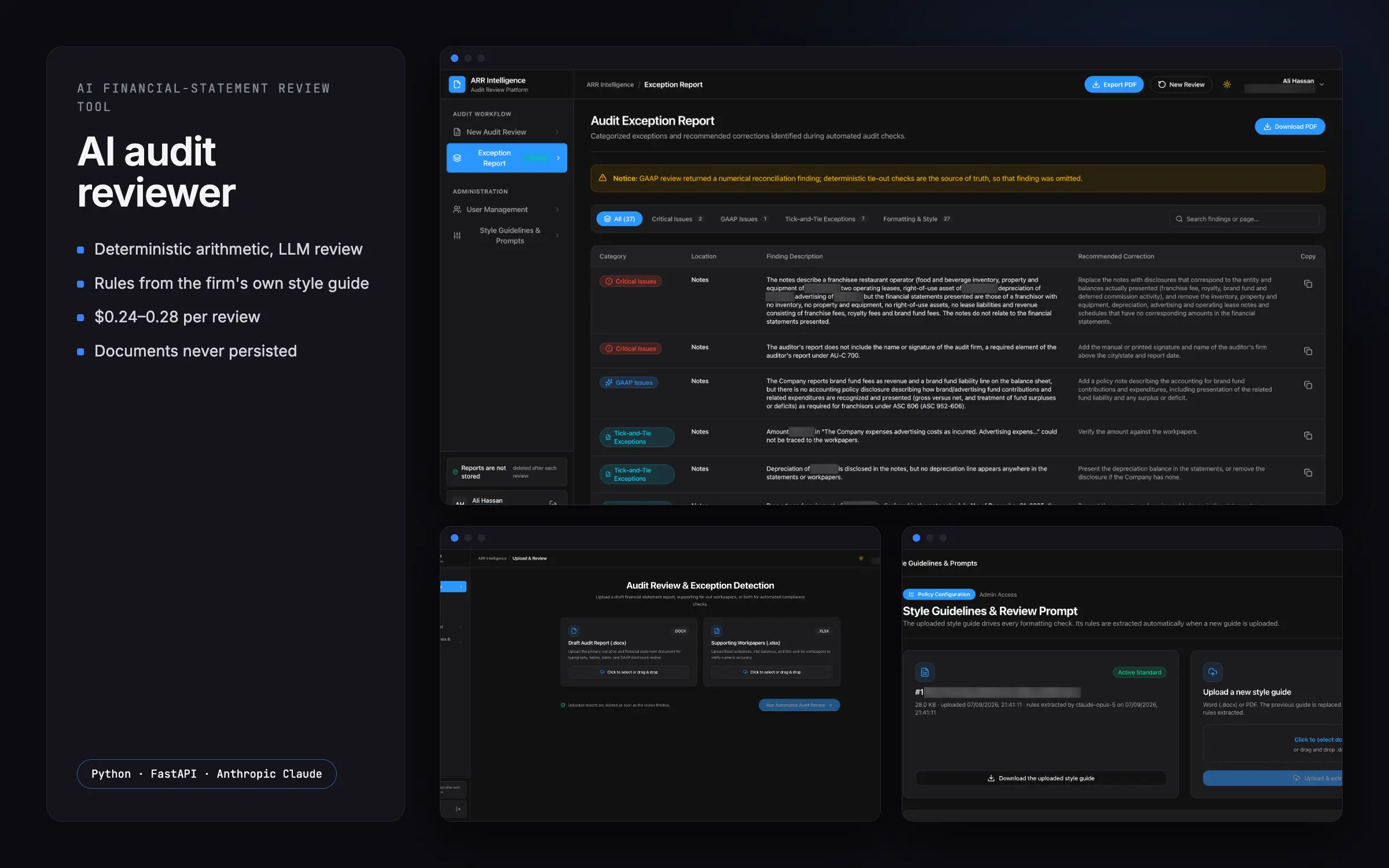Image resolution: width=1389 pixels, height=868 pixels.
Task: Click the Download PDF button
Action: point(1289,126)
